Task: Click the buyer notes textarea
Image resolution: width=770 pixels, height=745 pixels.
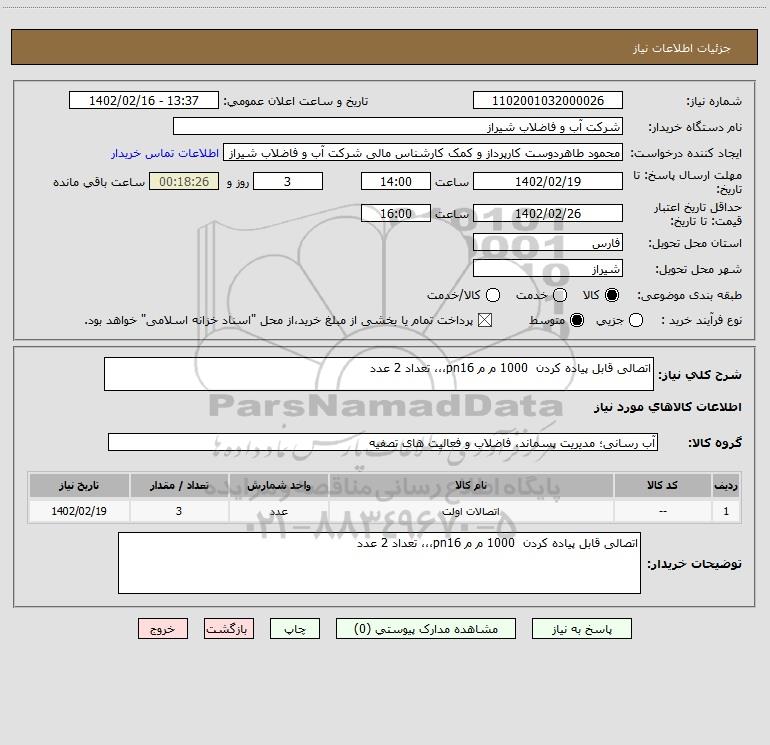Action: click(x=379, y=563)
